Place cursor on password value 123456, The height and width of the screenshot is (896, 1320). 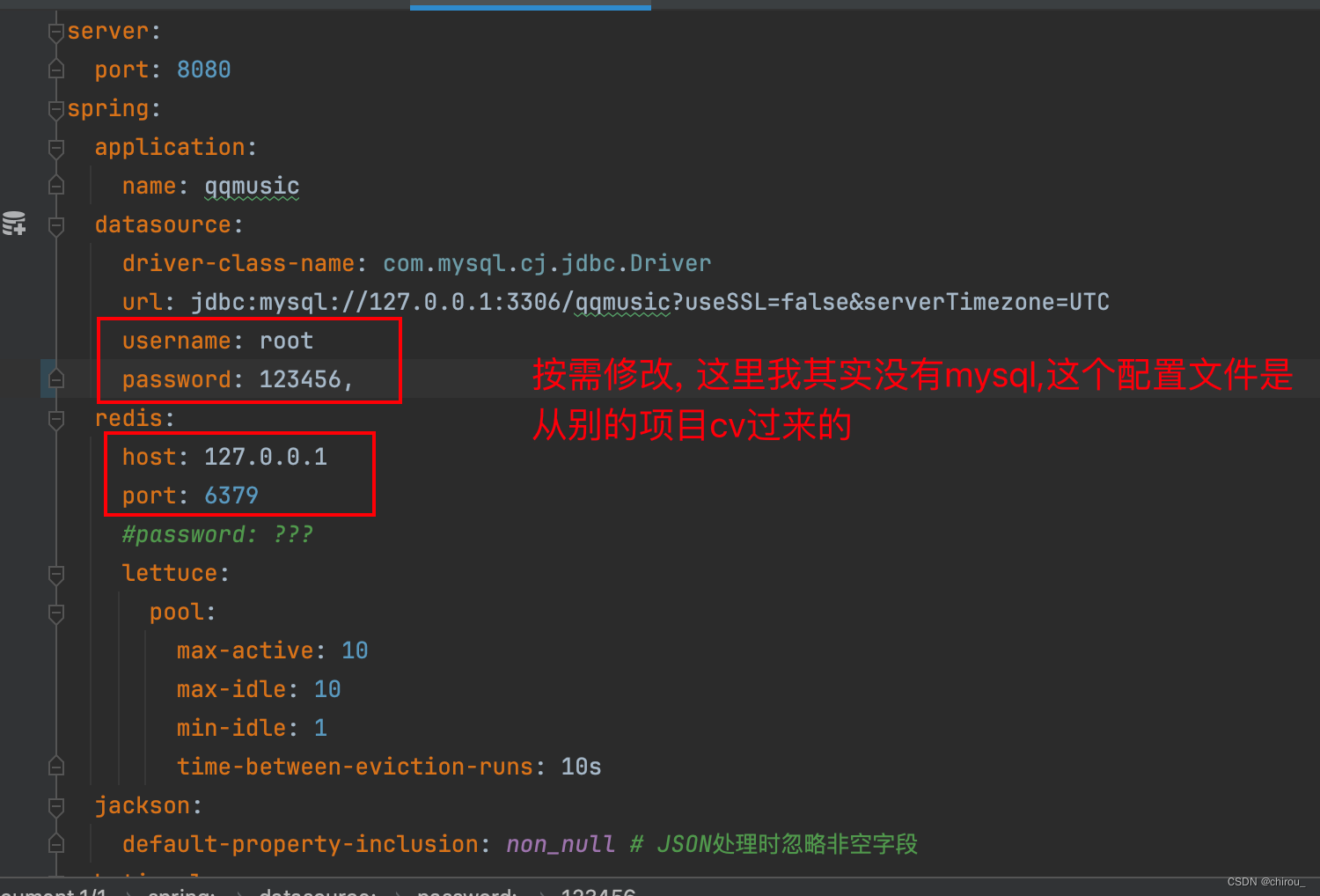tap(306, 379)
